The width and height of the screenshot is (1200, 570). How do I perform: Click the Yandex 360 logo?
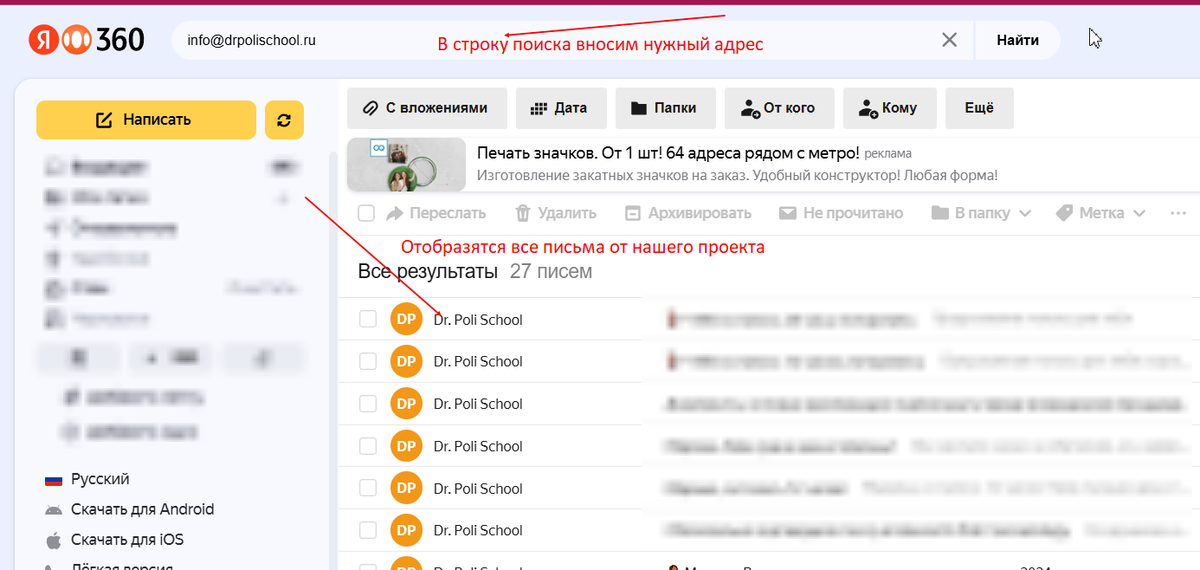point(87,40)
